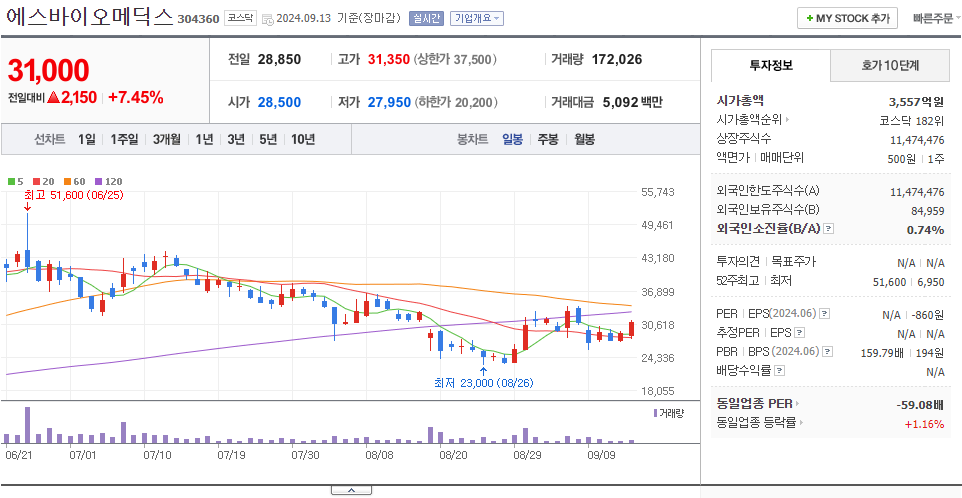
Task: Click the red 20-day moving average swatch
Action: [x=36, y=182]
